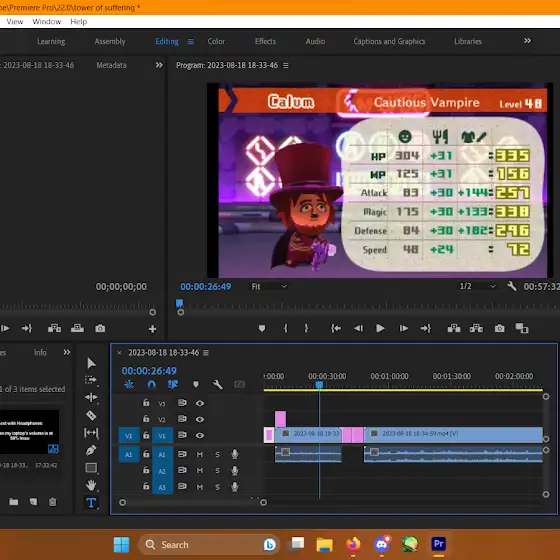Toggle linked selection in timeline

coord(173,384)
